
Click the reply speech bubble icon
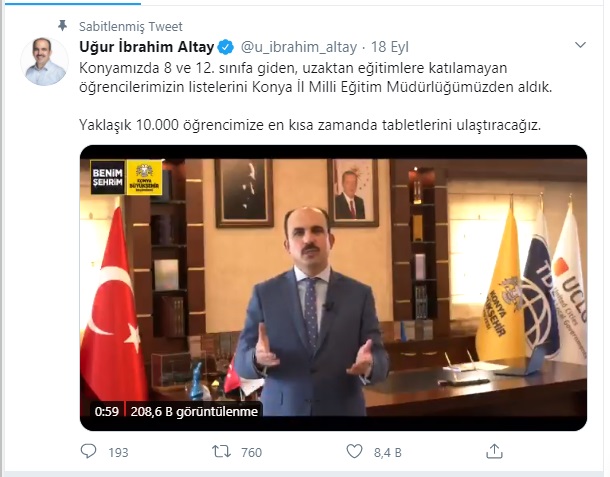tap(88, 451)
